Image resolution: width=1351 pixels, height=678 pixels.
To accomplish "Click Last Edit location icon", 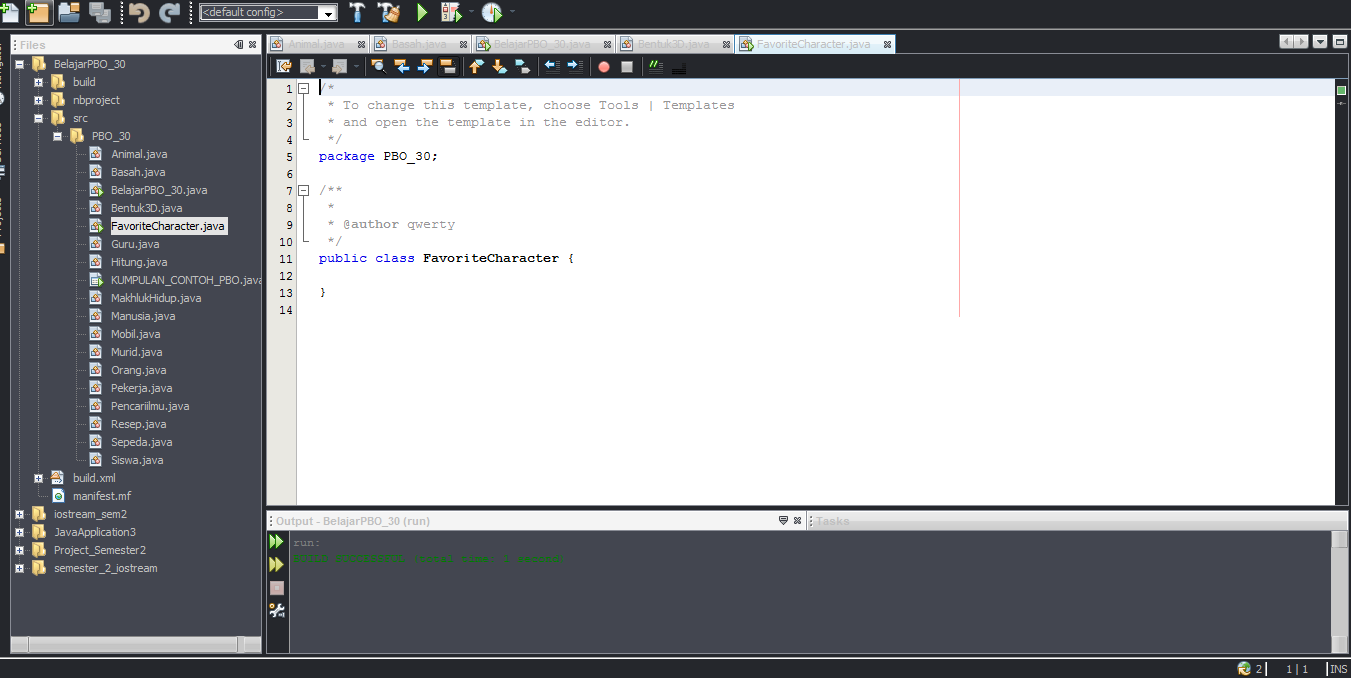I will point(284,66).
